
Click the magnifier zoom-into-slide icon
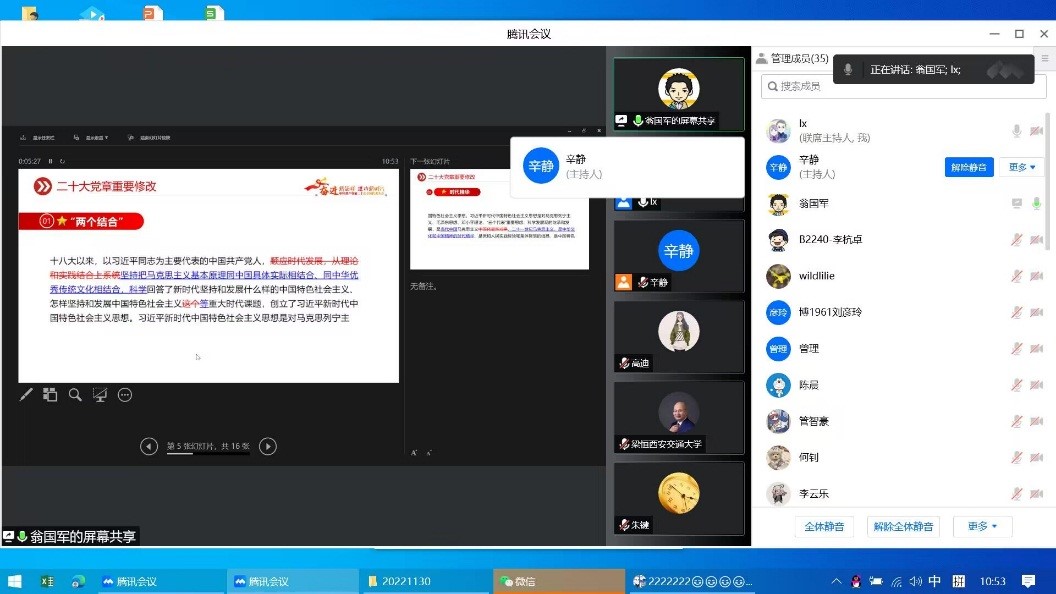point(75,395)
